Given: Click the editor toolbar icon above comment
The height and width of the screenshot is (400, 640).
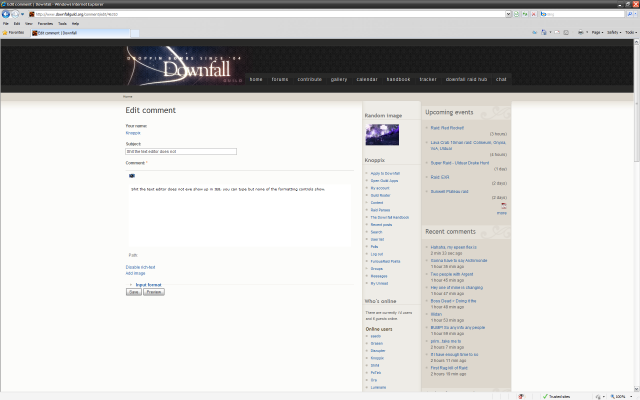Looking at the screenshot, I should (132, 176).
